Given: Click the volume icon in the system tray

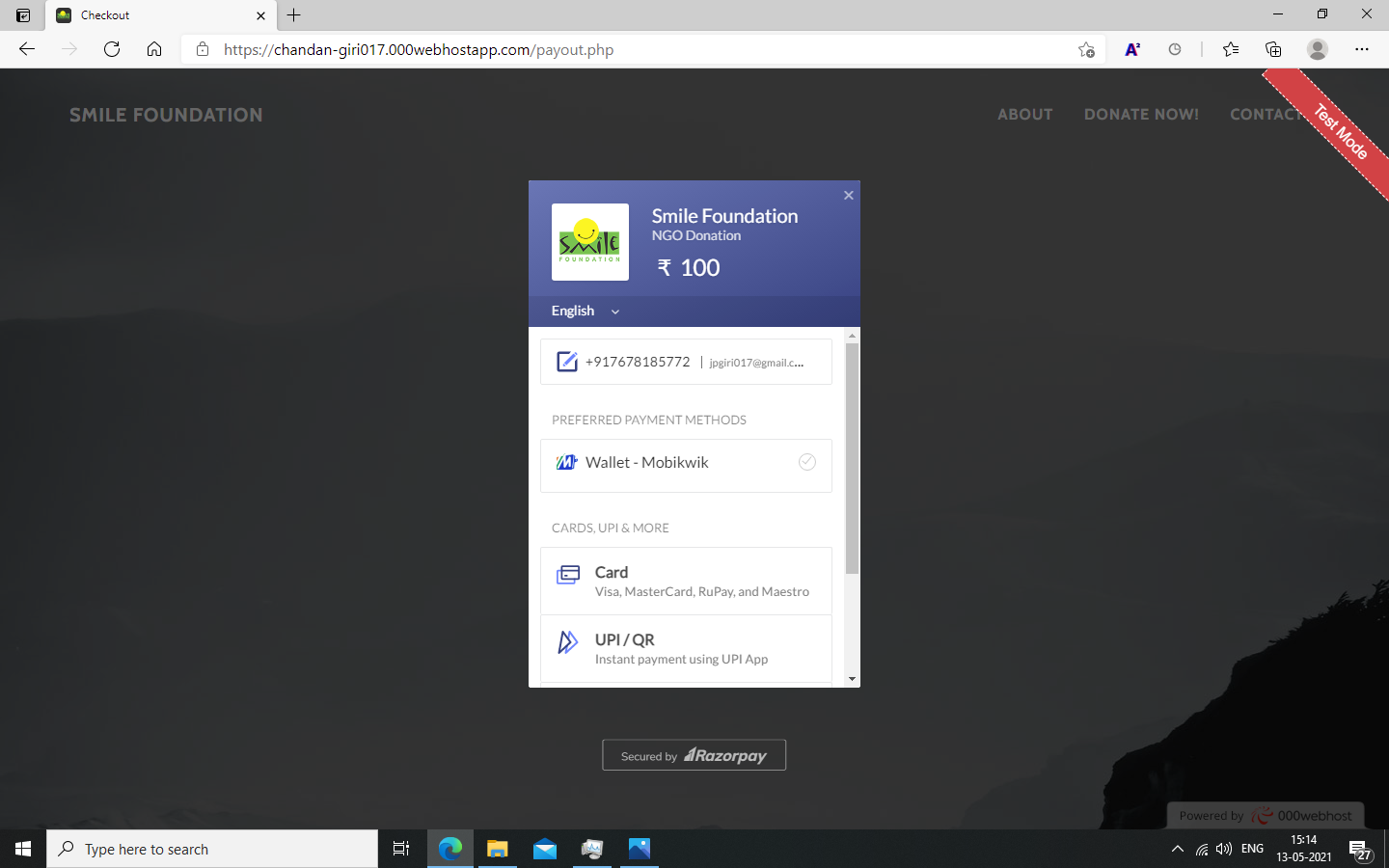Looking at the screenshot, I should coord(1223,849).
